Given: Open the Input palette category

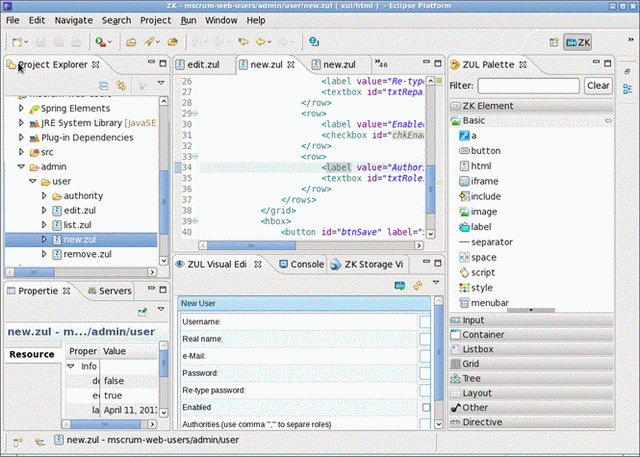Looking at the screenshot, I should pos(531,320).
